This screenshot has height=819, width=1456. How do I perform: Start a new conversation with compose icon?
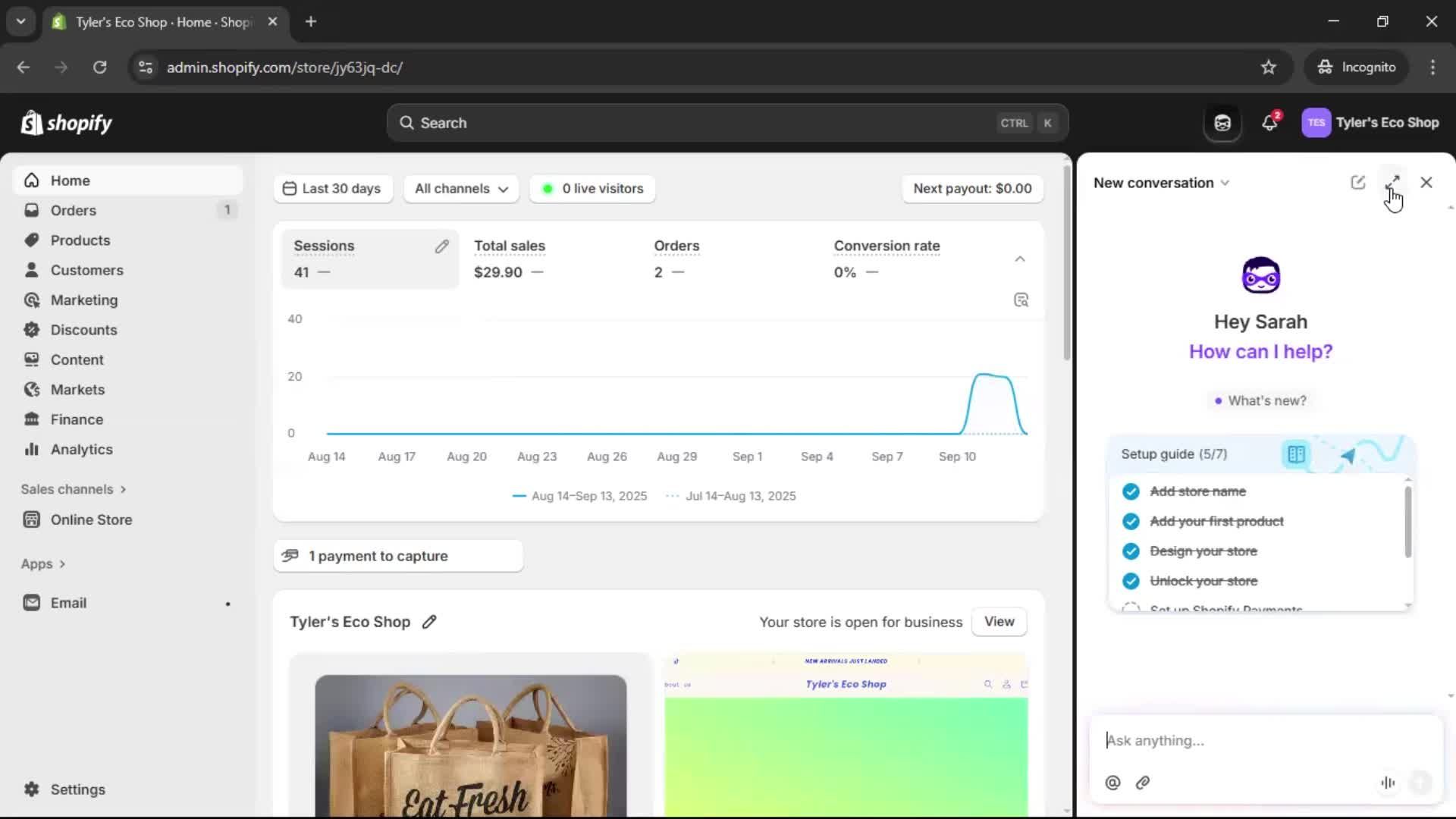tap(1357, 183)
